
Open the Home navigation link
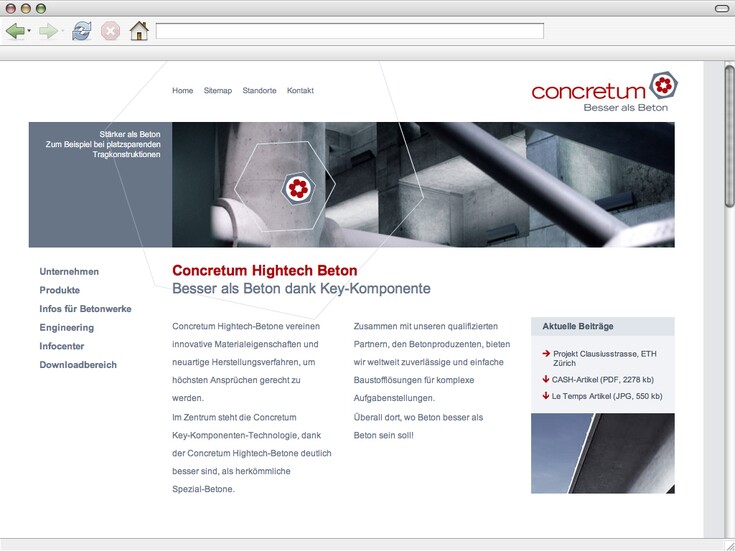pos(182,91)
